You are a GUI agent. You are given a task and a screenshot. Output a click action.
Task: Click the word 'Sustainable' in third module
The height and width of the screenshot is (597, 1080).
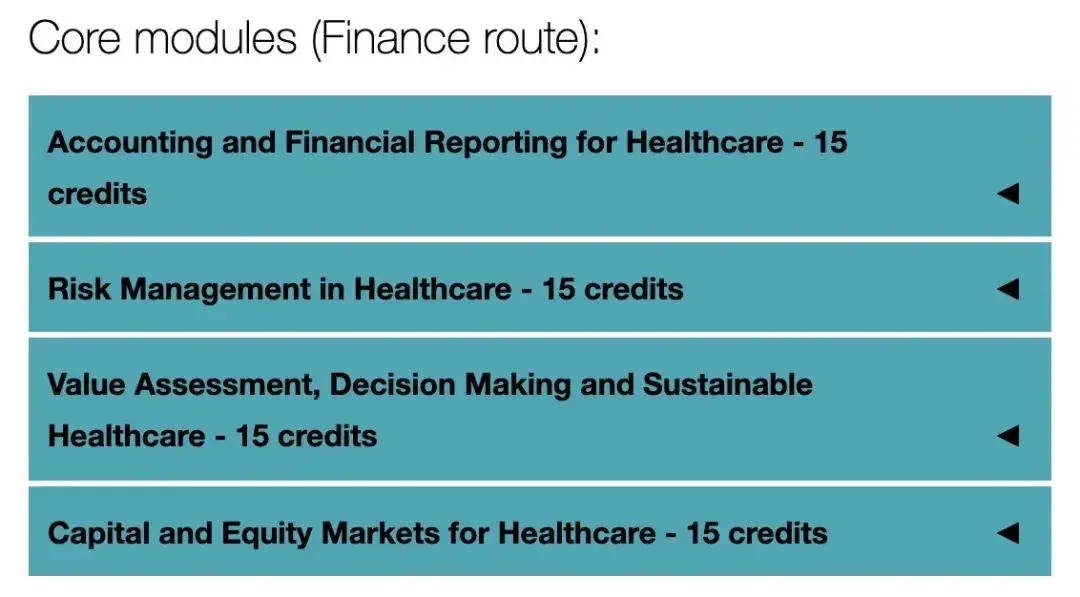pyautogui.click(x=728, y=384)
